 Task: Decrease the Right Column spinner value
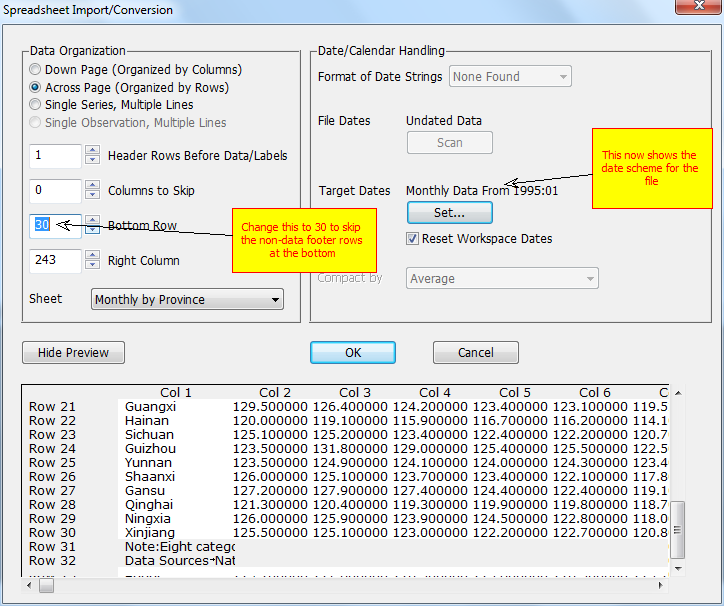click(x=92, y=266)
